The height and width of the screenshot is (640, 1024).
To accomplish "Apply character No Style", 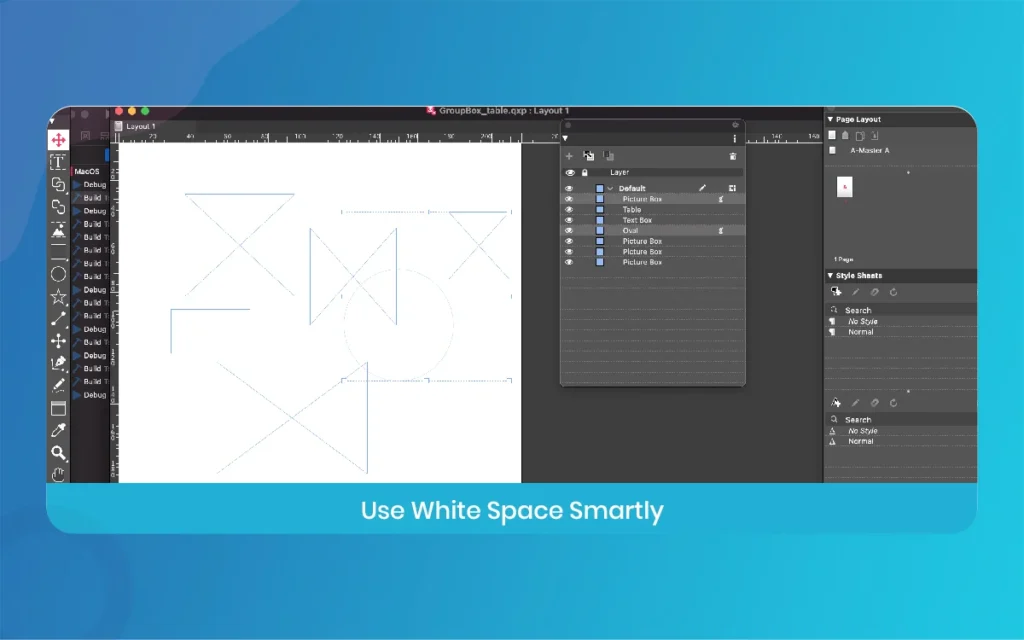I will pyautogui.click(x=862, y=431).
